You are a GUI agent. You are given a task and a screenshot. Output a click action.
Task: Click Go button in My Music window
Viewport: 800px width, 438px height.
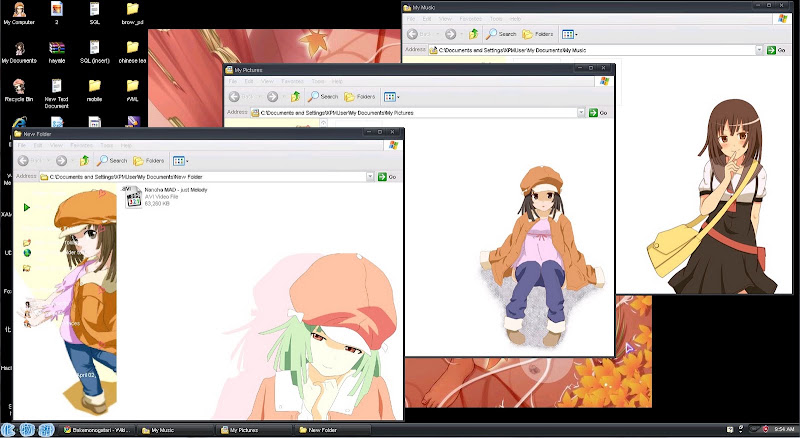(x=777, y=50)
